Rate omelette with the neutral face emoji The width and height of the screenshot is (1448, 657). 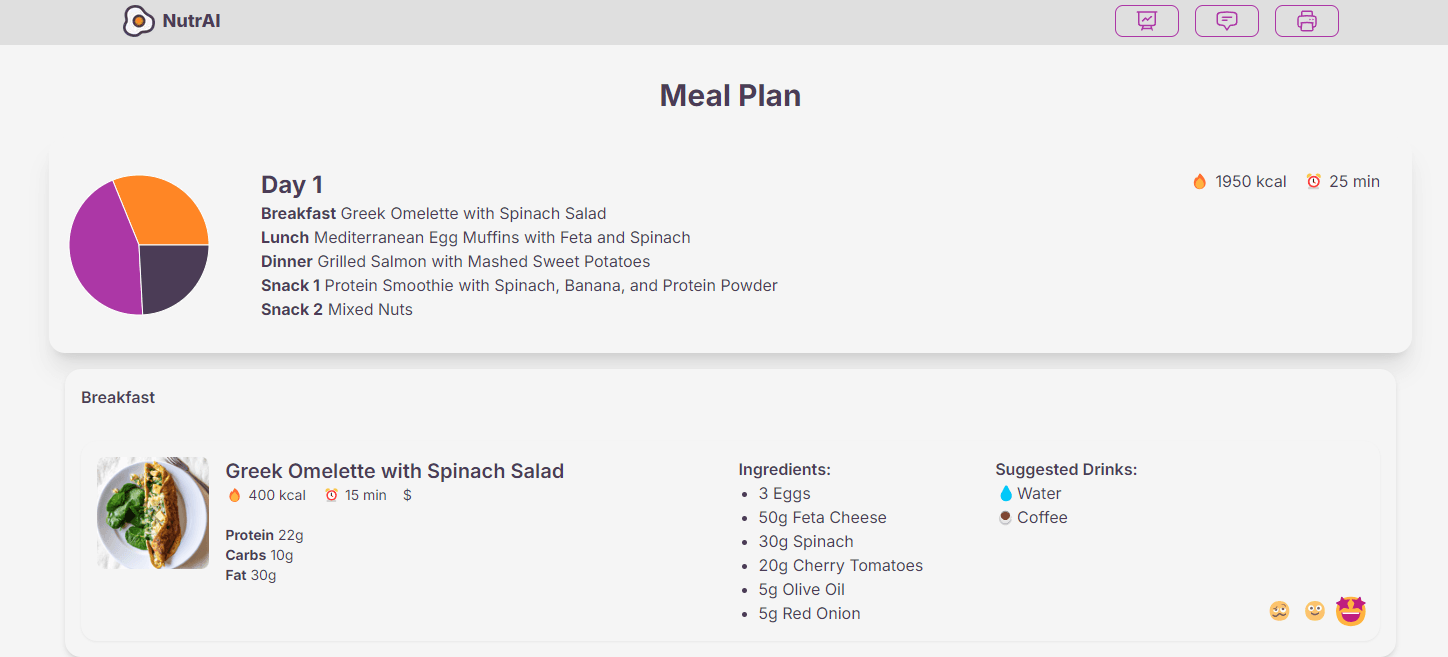coord(1315,610)
